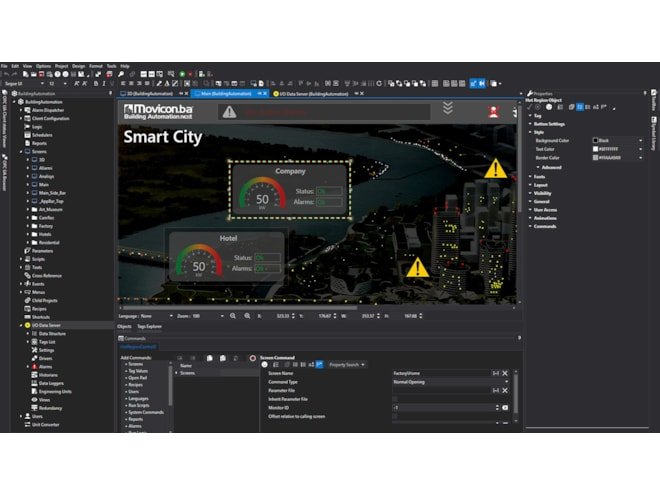
Task: Open the Toolbox side panel
Action: 652,105
